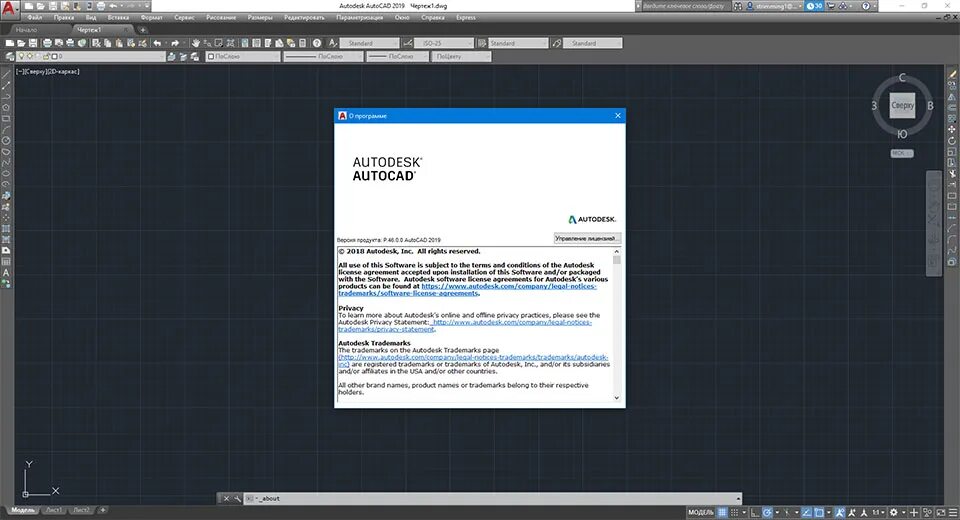Click the New drawing icon in standard toolbar
Screen dimensions: 960x520
pyautogui.click(x=10, y=43)
